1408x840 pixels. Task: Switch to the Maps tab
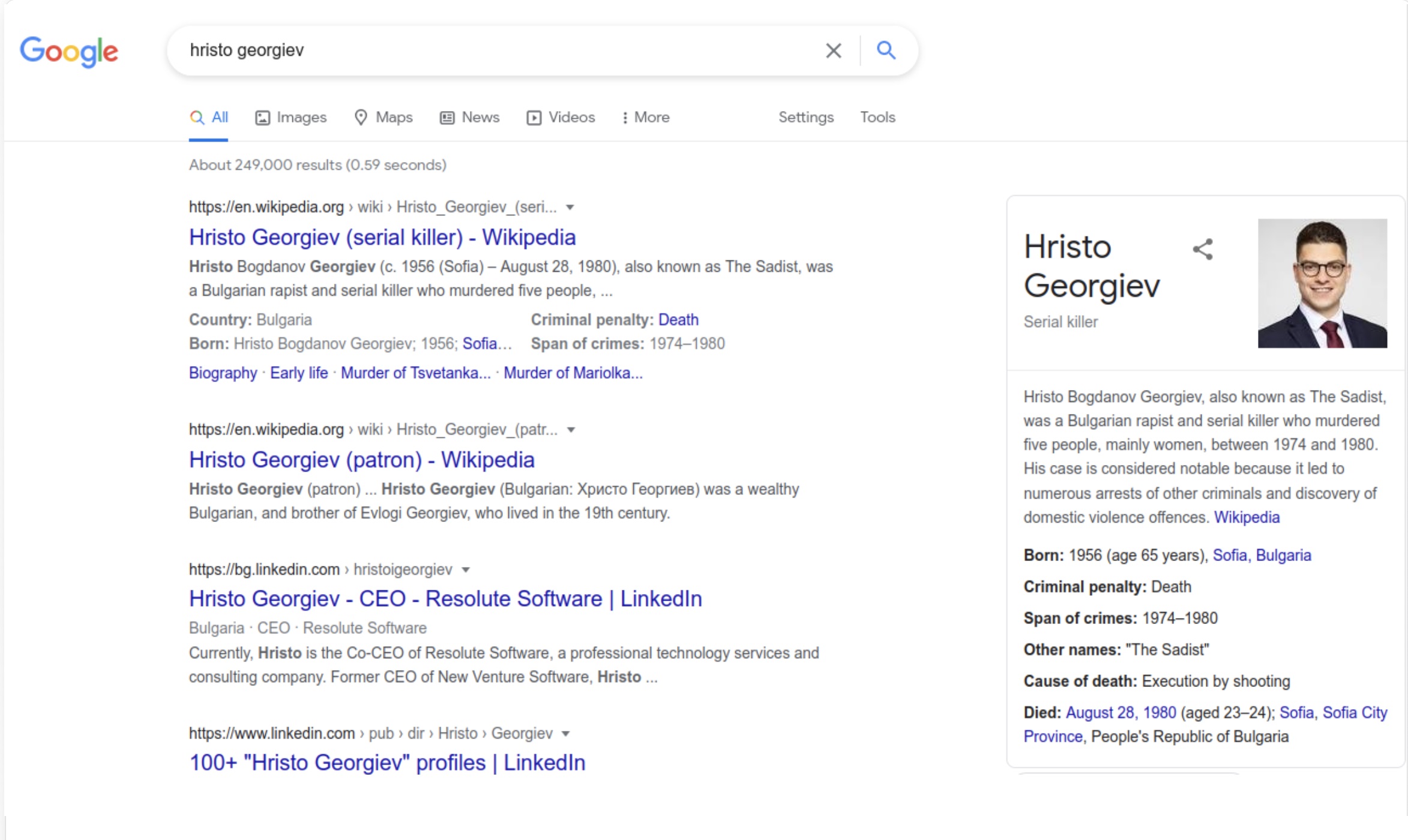click(384, 117)
